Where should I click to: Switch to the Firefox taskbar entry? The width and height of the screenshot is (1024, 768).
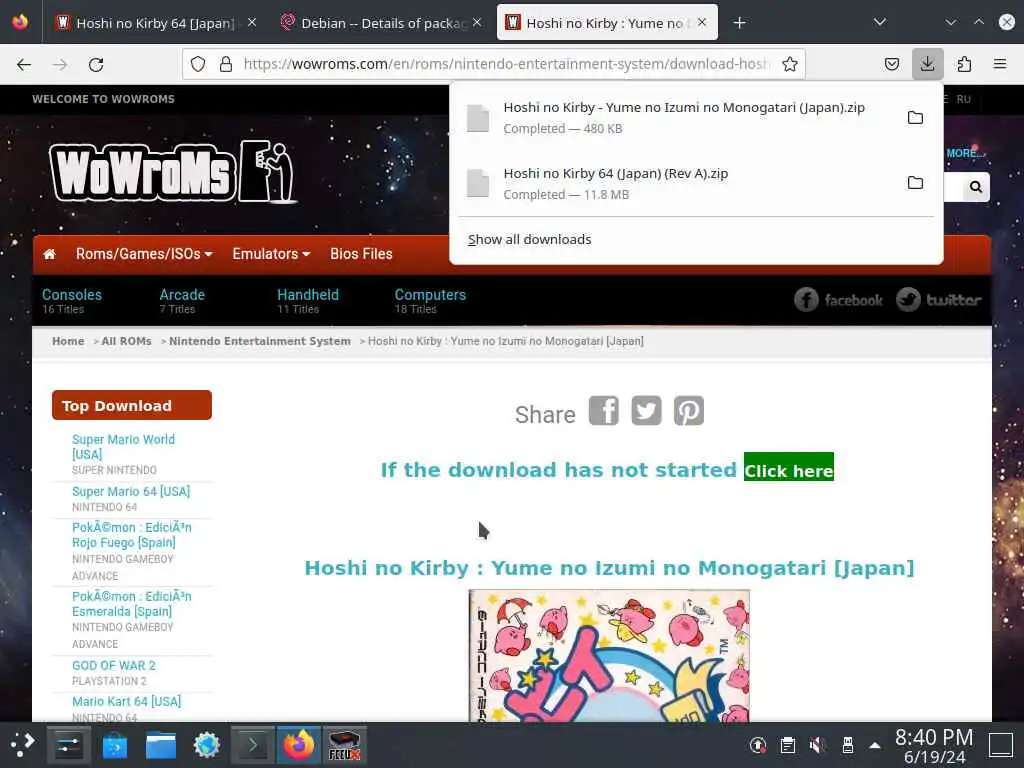point(298,744)
